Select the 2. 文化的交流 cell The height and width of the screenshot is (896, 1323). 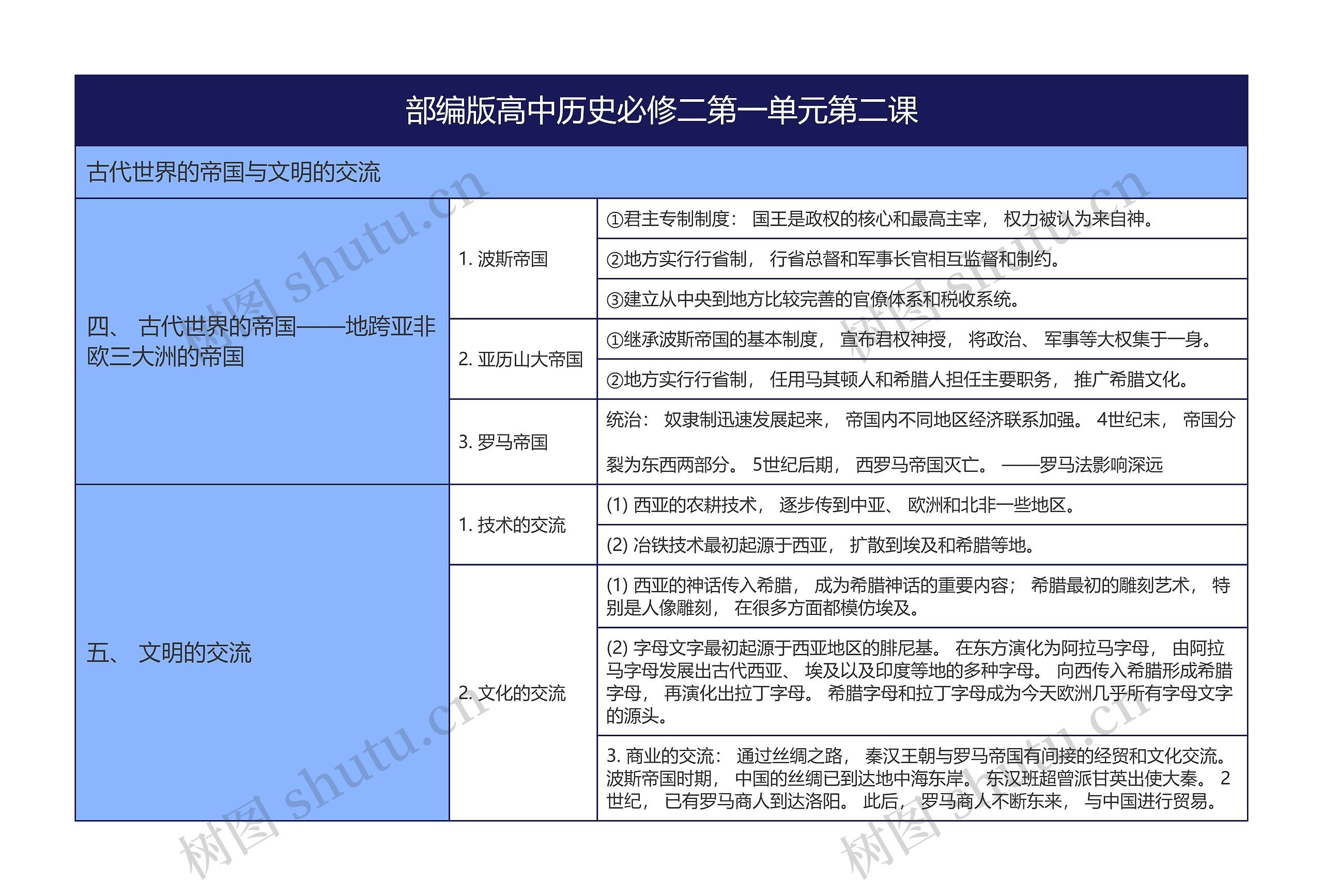523,692
